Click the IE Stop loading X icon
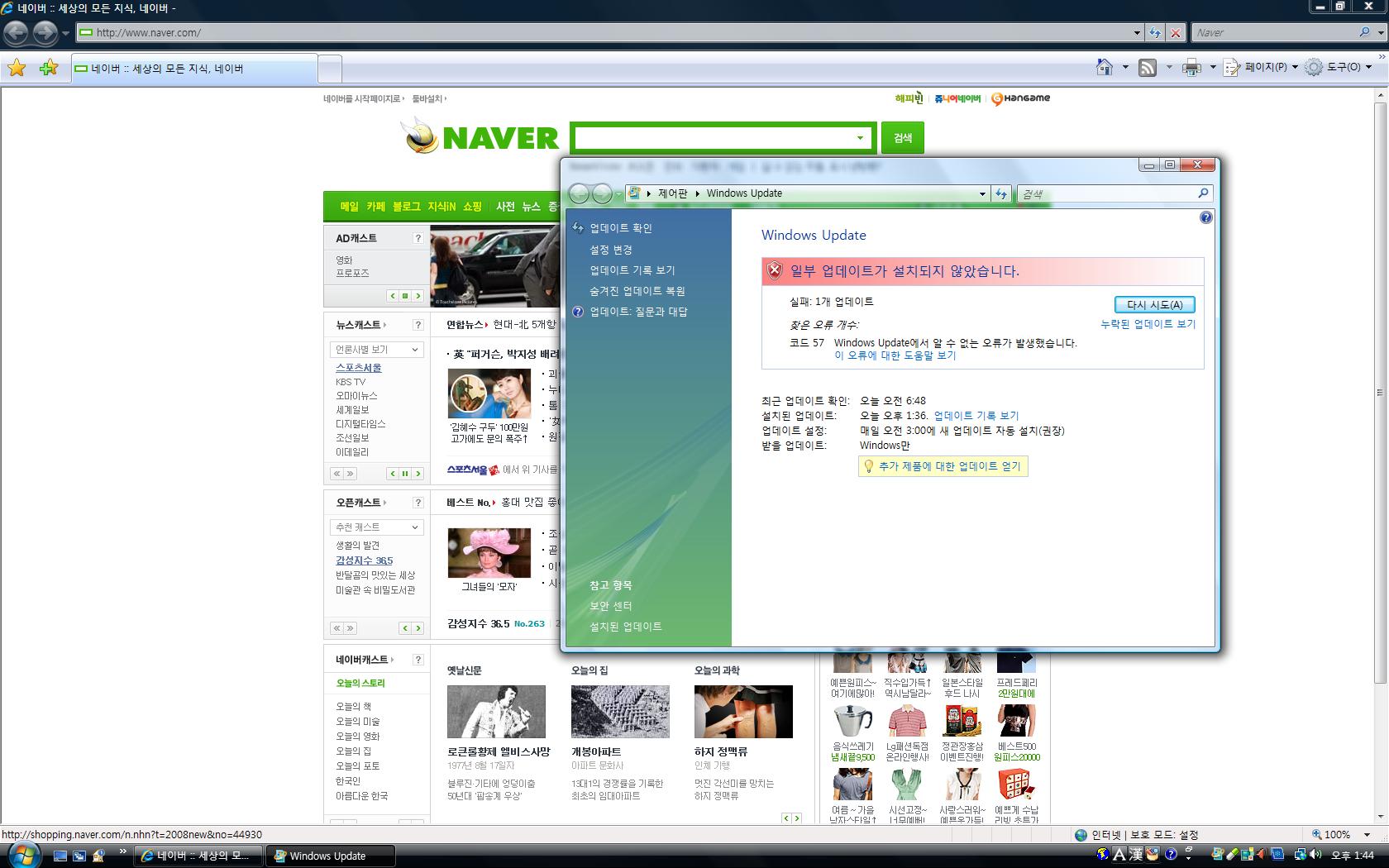Screen dimensions: 1389x868 coord(1176,32)
